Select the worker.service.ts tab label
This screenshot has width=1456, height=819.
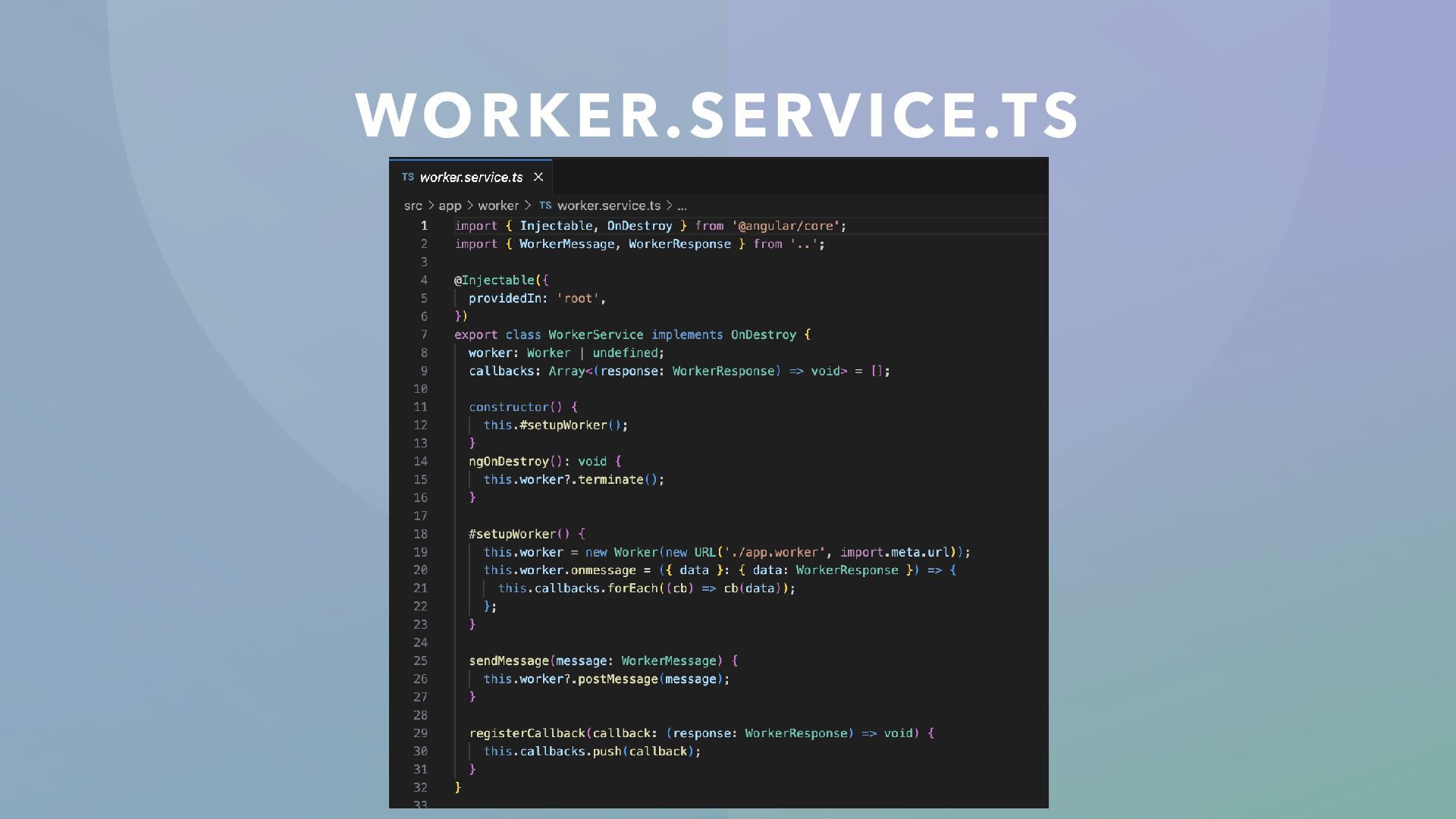tap(471, 177)
